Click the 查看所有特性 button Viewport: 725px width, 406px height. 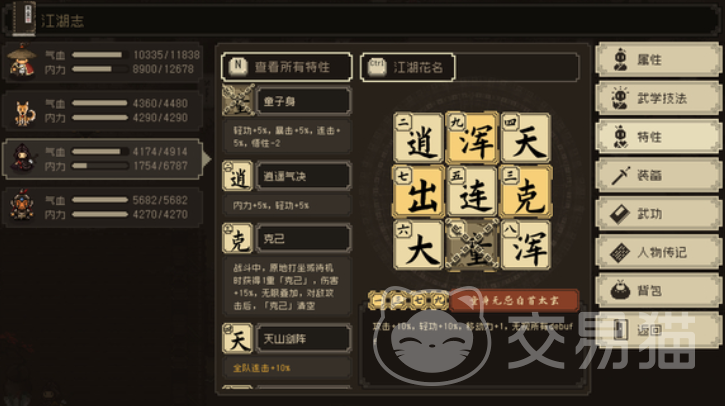point(287,67)
